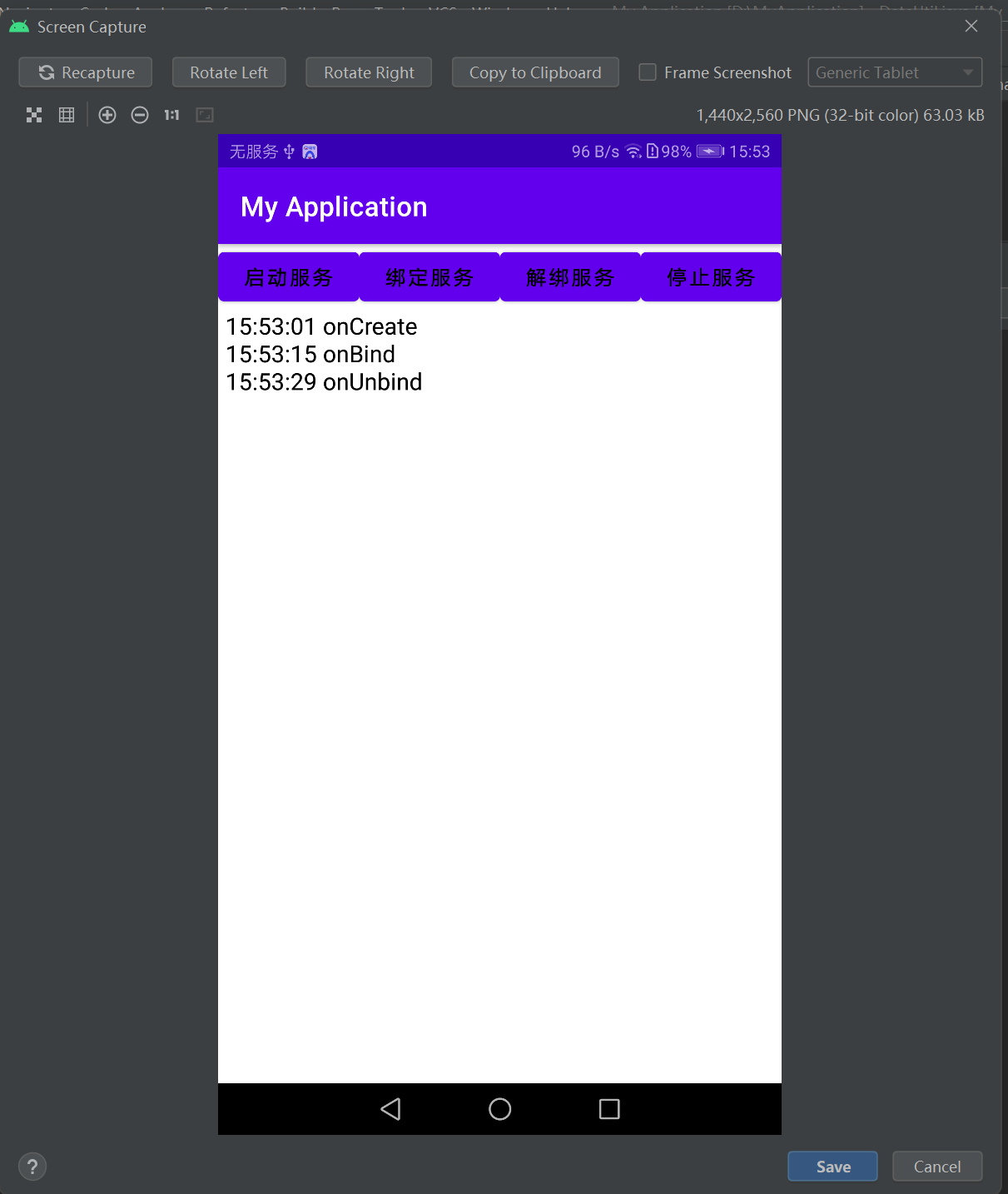Viewport: 1008px width, 1194px height.
Task: Open the Generic Tablet device dropdown
Action: [x=895, y=72]
